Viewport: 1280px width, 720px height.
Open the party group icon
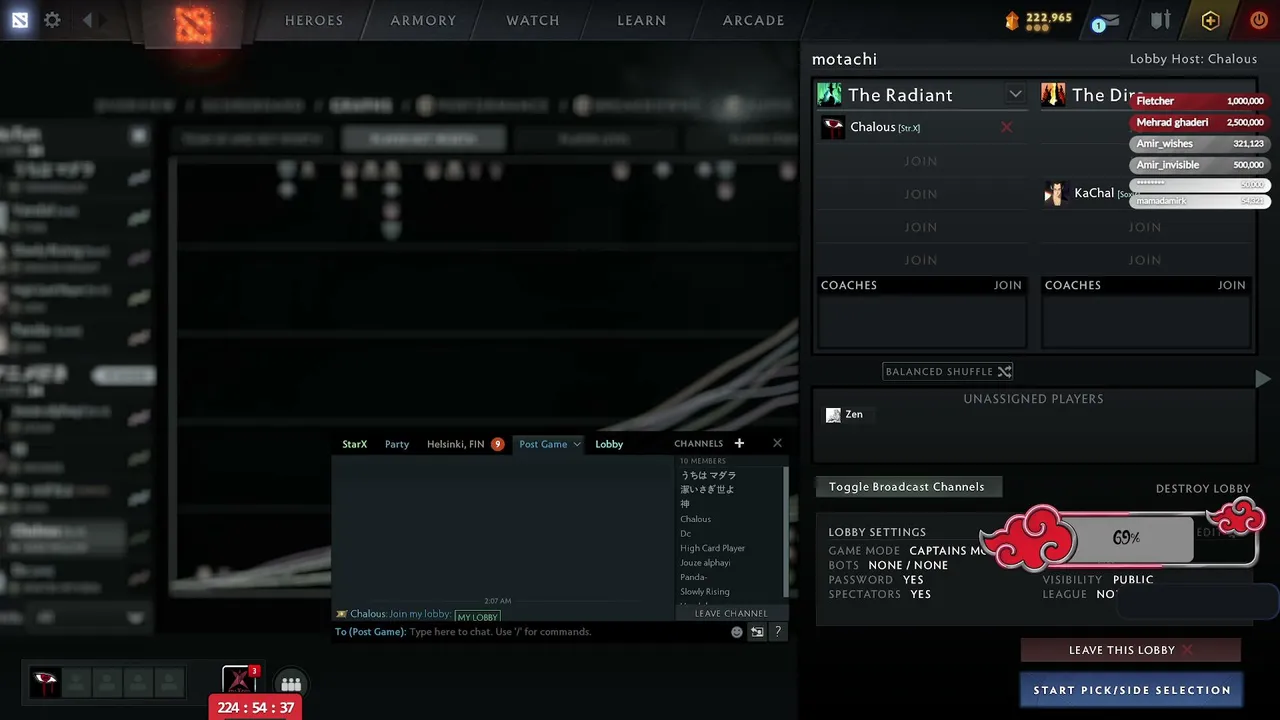point(291,684)
